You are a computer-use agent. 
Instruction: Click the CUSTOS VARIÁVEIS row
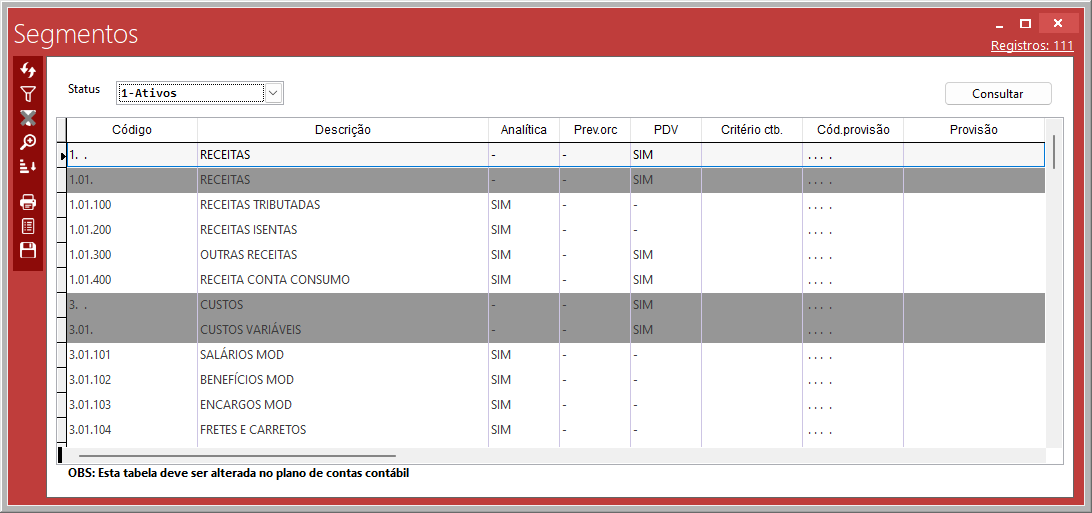point(556,330)
